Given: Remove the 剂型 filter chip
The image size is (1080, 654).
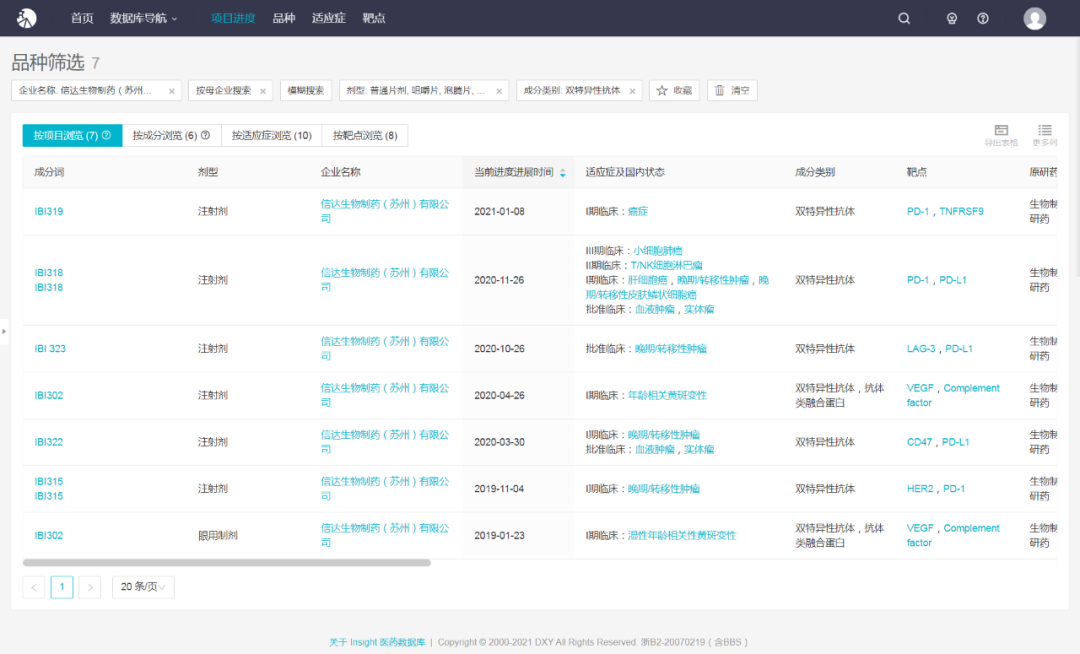Looking at the screenshot, I should 499,91.
